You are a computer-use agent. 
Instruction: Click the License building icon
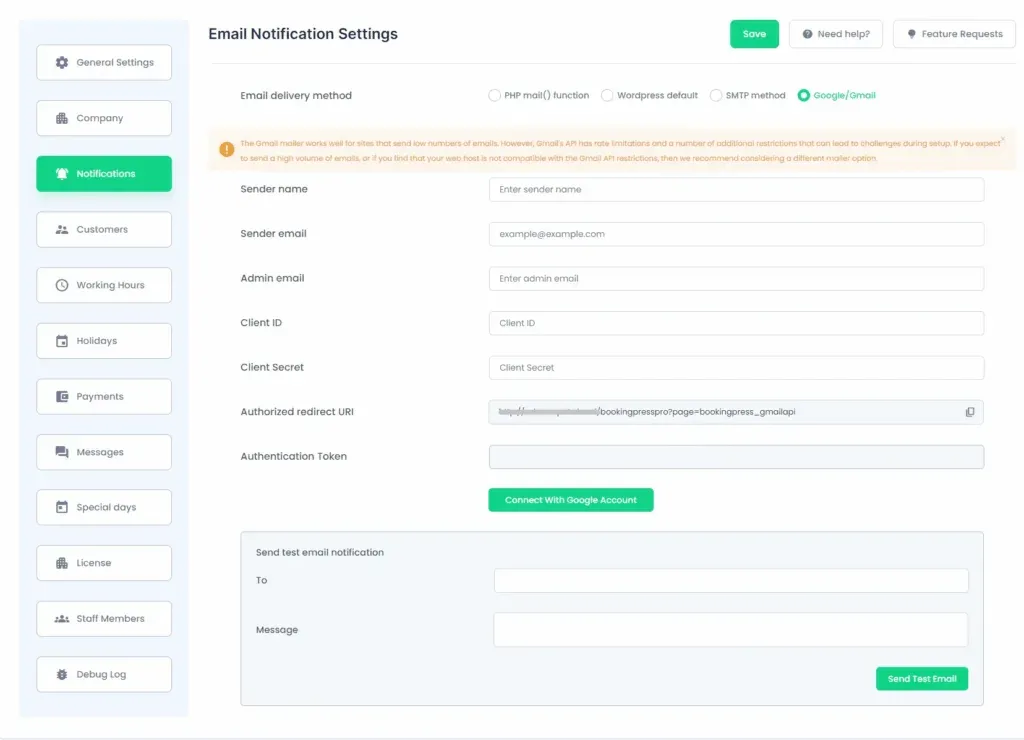click(x=61, y=563)
